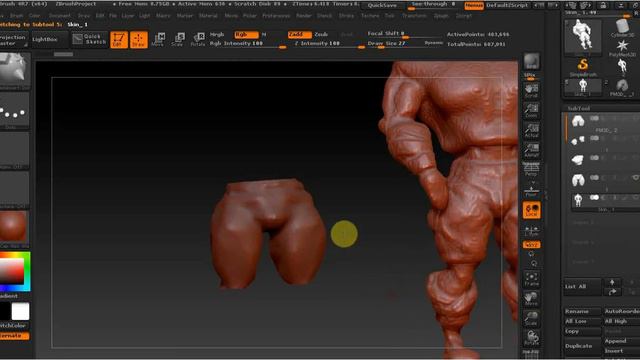Open the Quick Sketch tool

point(90,39)
